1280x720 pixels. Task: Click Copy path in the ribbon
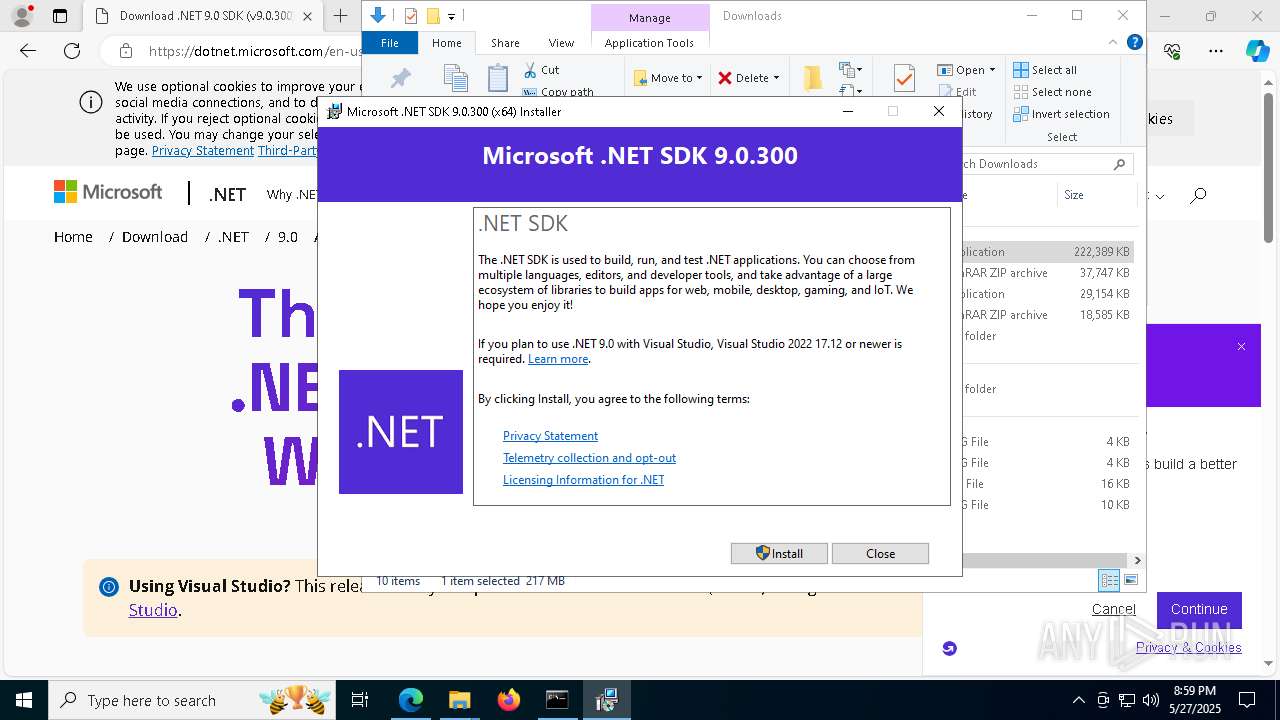tap(557, 92)
